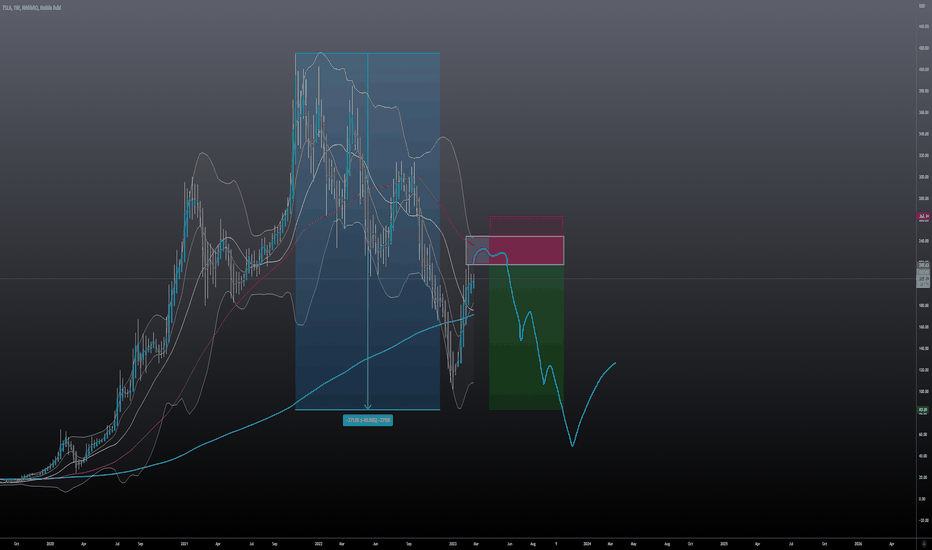Click the 2021 label on time axis
932x550 pixels.
184,543
